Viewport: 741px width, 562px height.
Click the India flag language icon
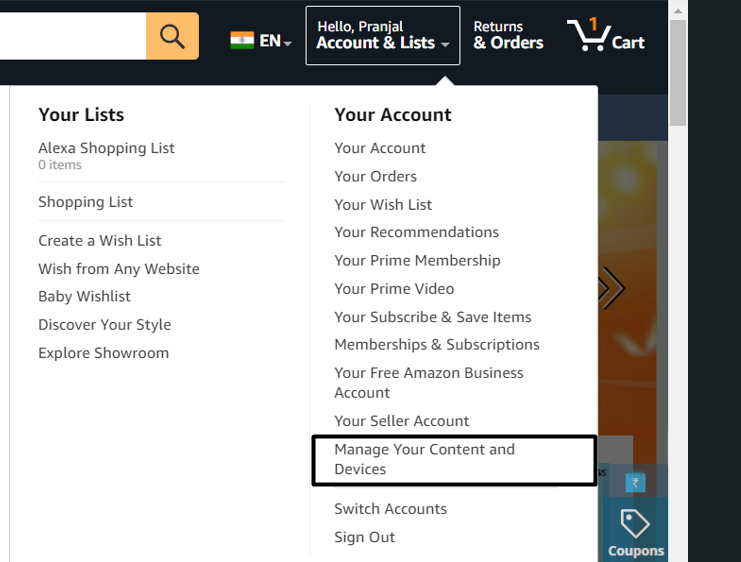tap(241, 41)
